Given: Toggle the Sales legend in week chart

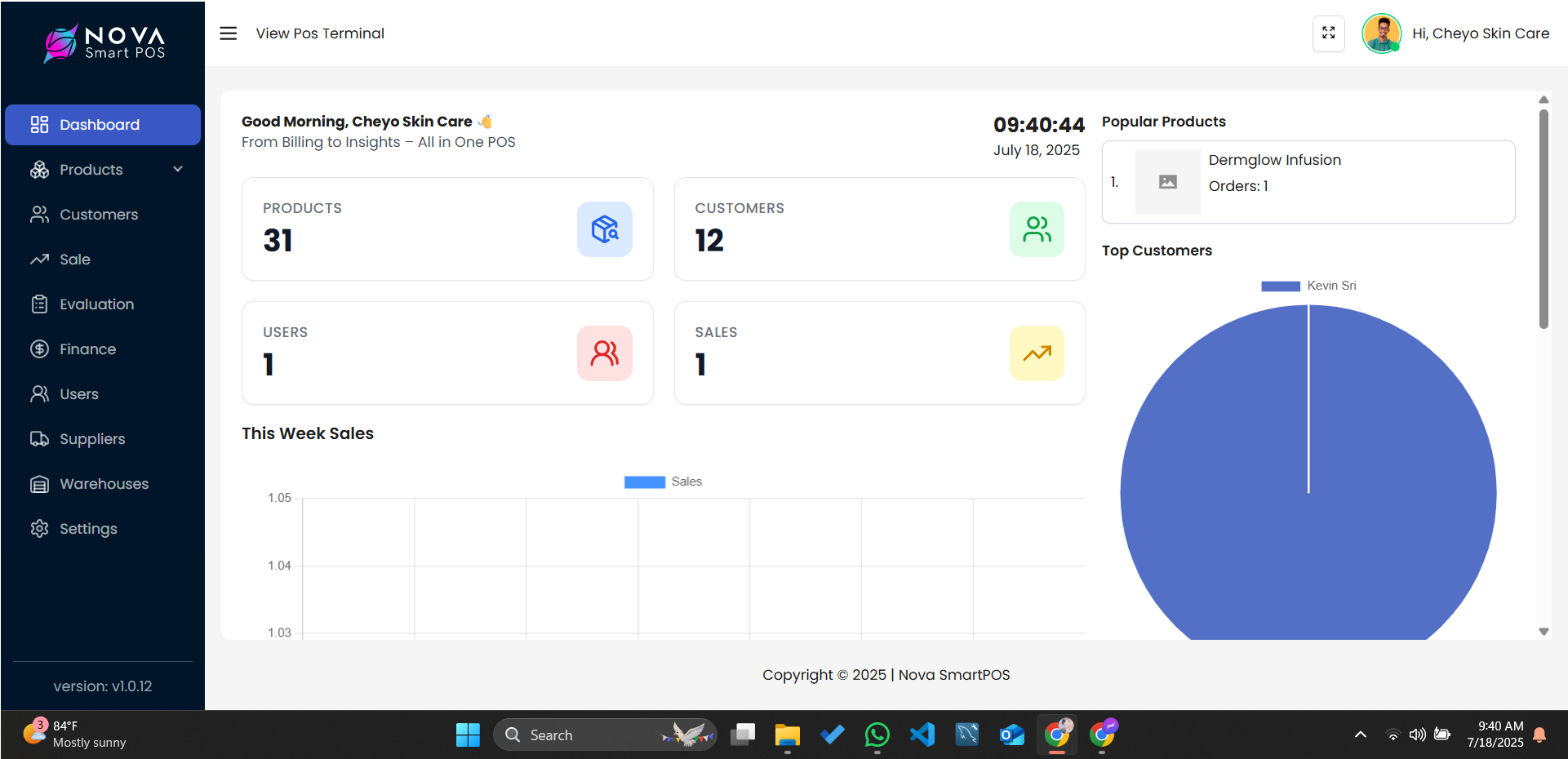Looking at the screenshot, I should click(x=663, y=482).
